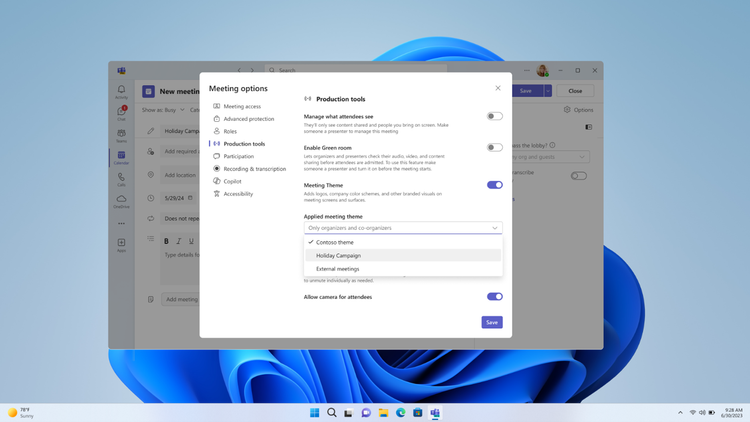Disable the Meeting Theme toggle
750x422 pixels.
(x=495, y=185)
